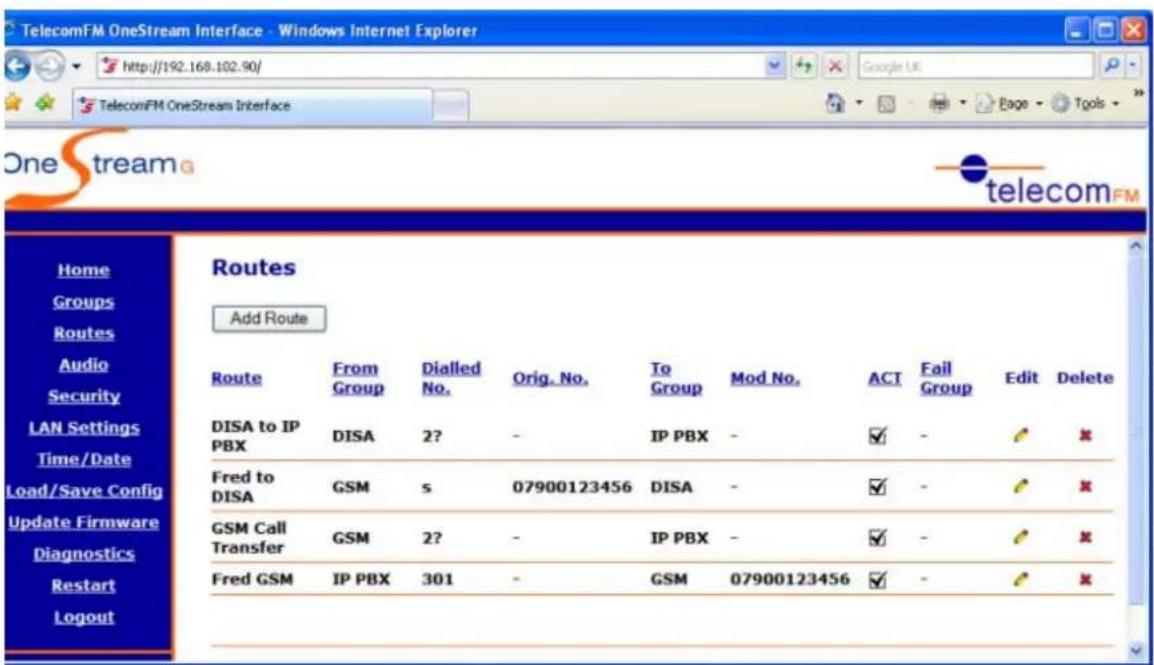This screenshot has height=665, width=1154.
Task: Click the search magnifier icon
Action: tap(1111, 65)
